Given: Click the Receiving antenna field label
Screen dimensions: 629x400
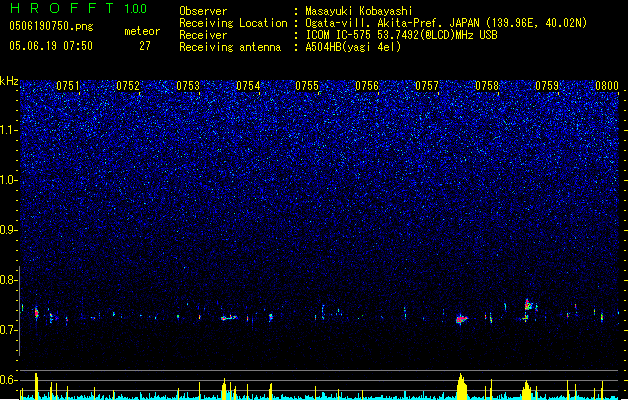Looking at the screenshot, I should [x=230, y=47].
